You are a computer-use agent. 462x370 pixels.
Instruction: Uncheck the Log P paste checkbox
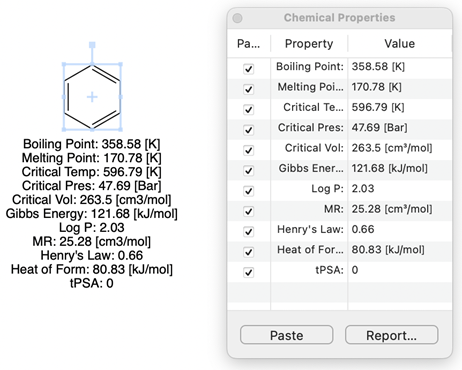248,191
